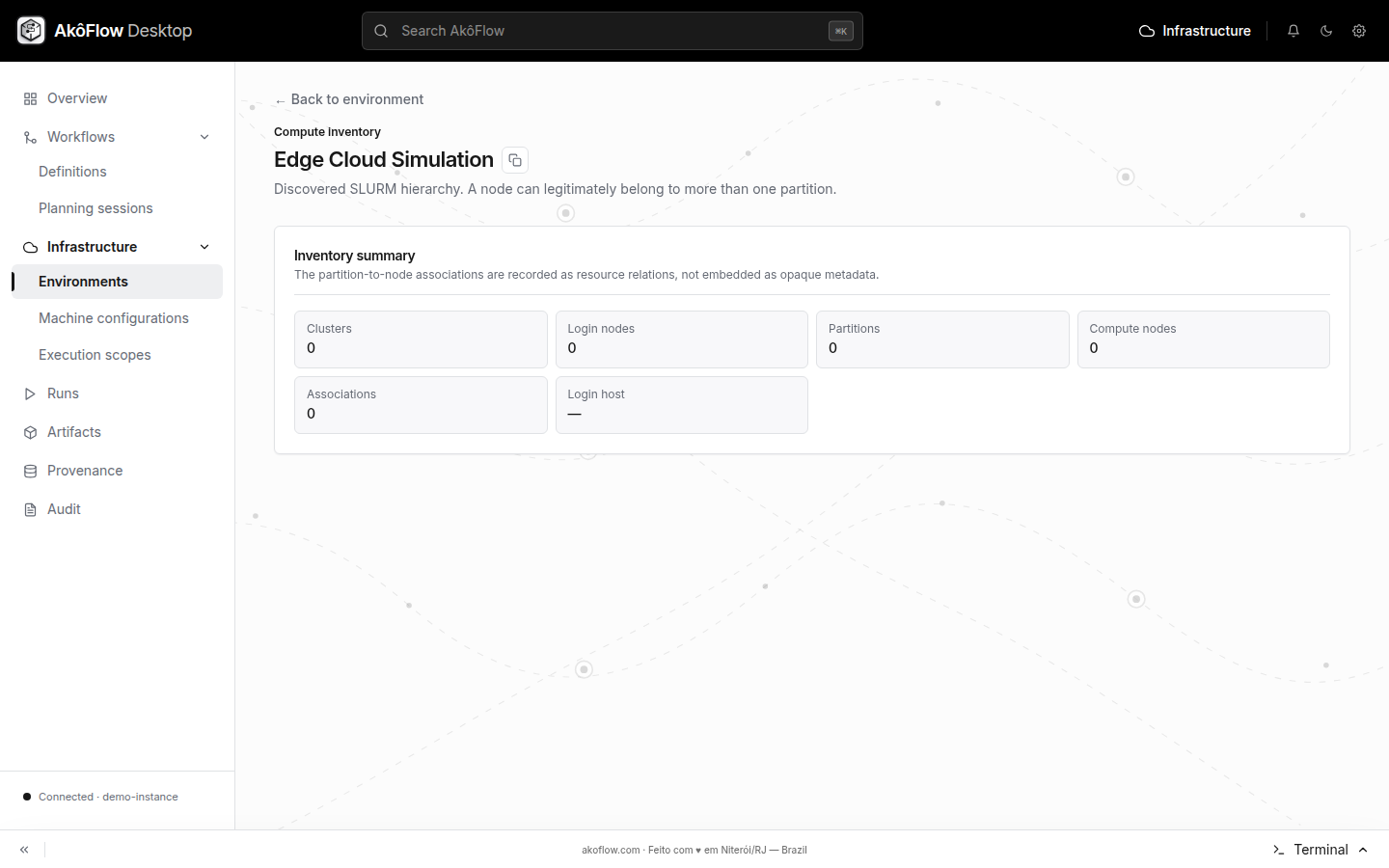Open settings via the gear icon
Image resolution: width=1389 pixels, height=868 pixels.
(1359, 31)
